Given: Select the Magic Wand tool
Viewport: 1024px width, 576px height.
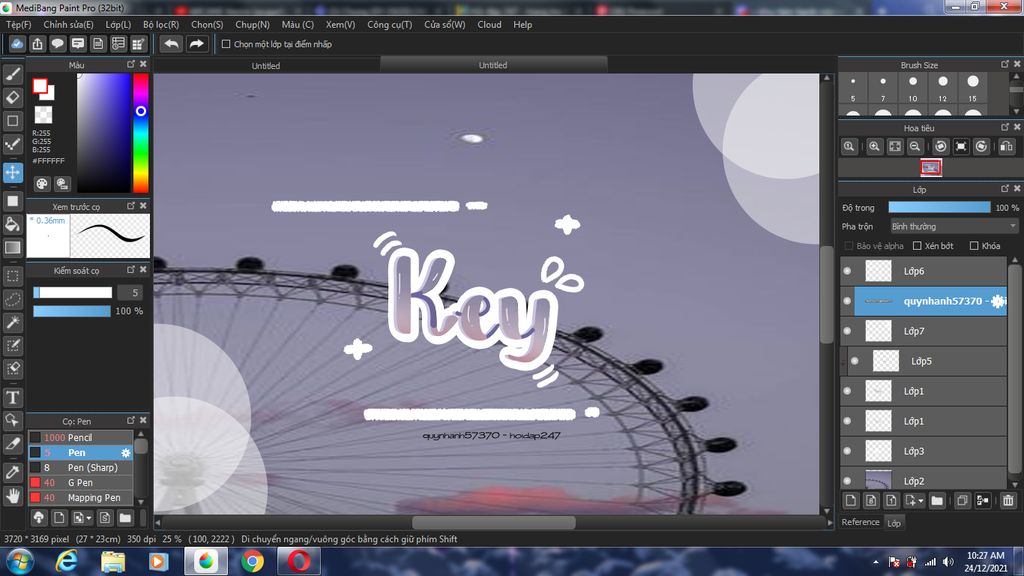Looking at the screenshot, I should (12, 322).
